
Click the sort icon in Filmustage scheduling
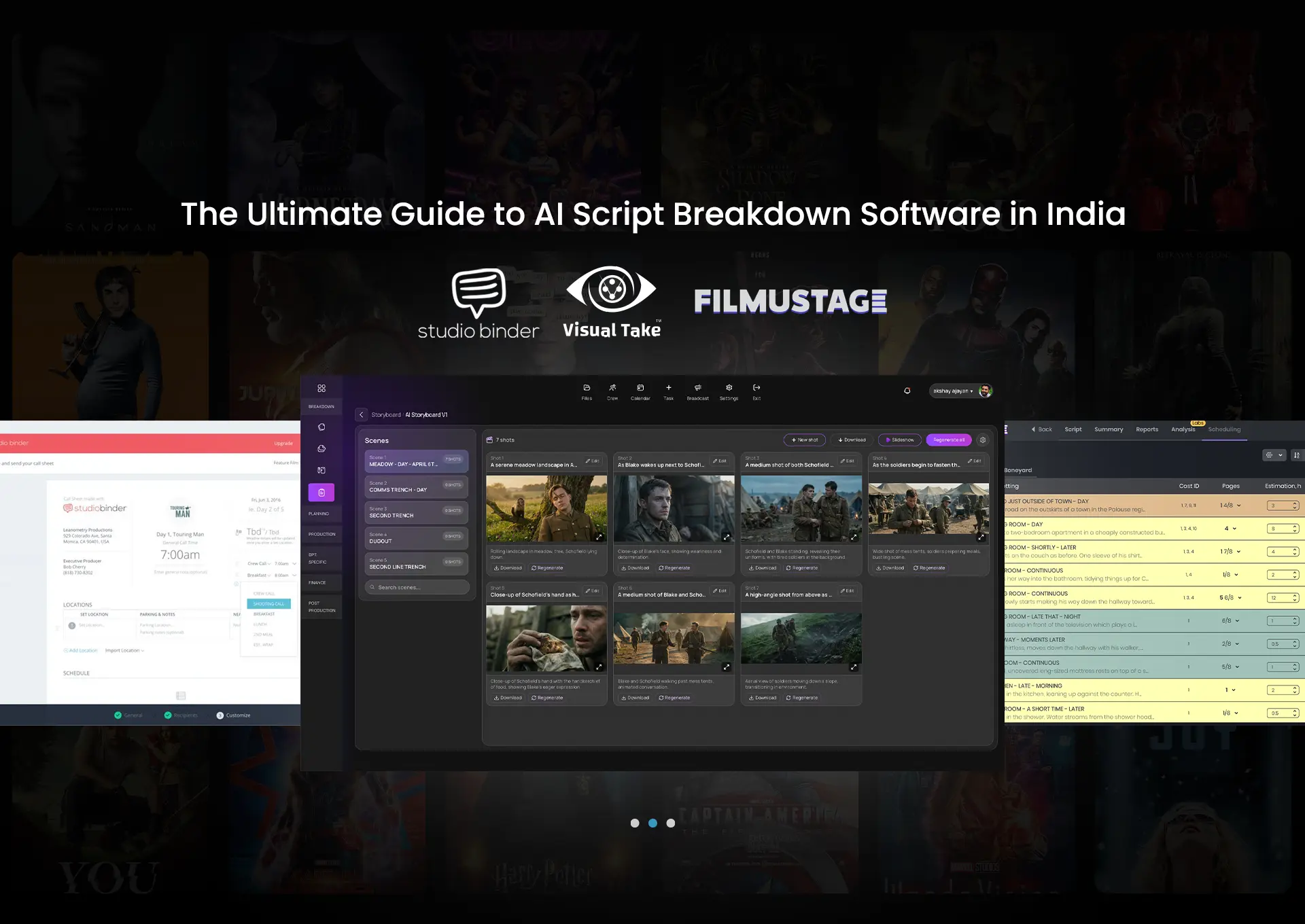pyautogui.click(x=1297, y=455)
